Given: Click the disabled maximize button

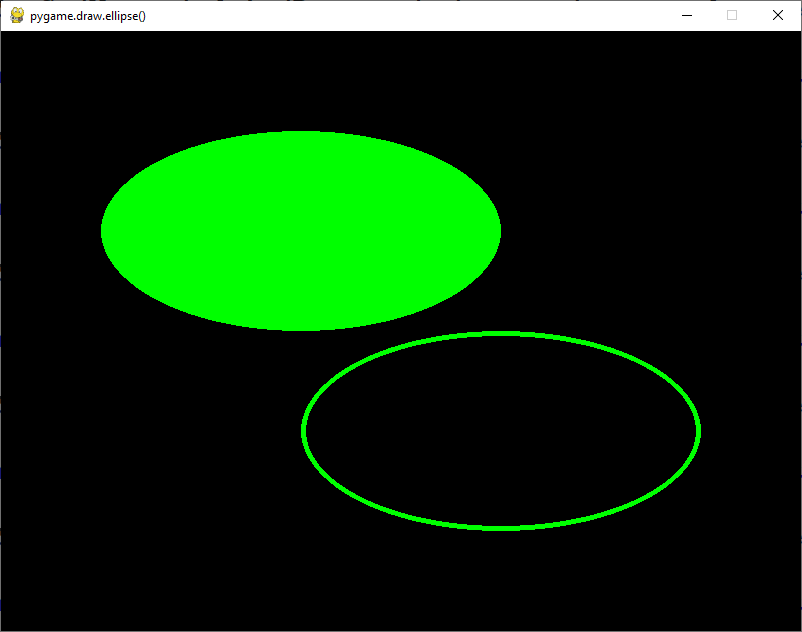Looking at the screenshot, I should tap(732, 15).
